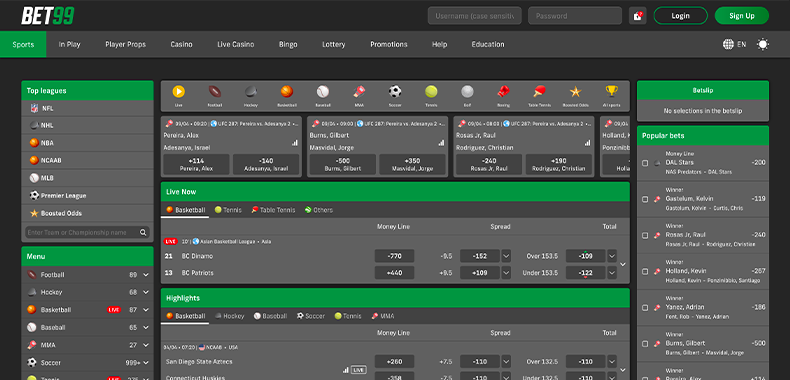The width and height of the screenshot is (790, 380).
Task: Click the BET99 logo
Action: point(47,16)
